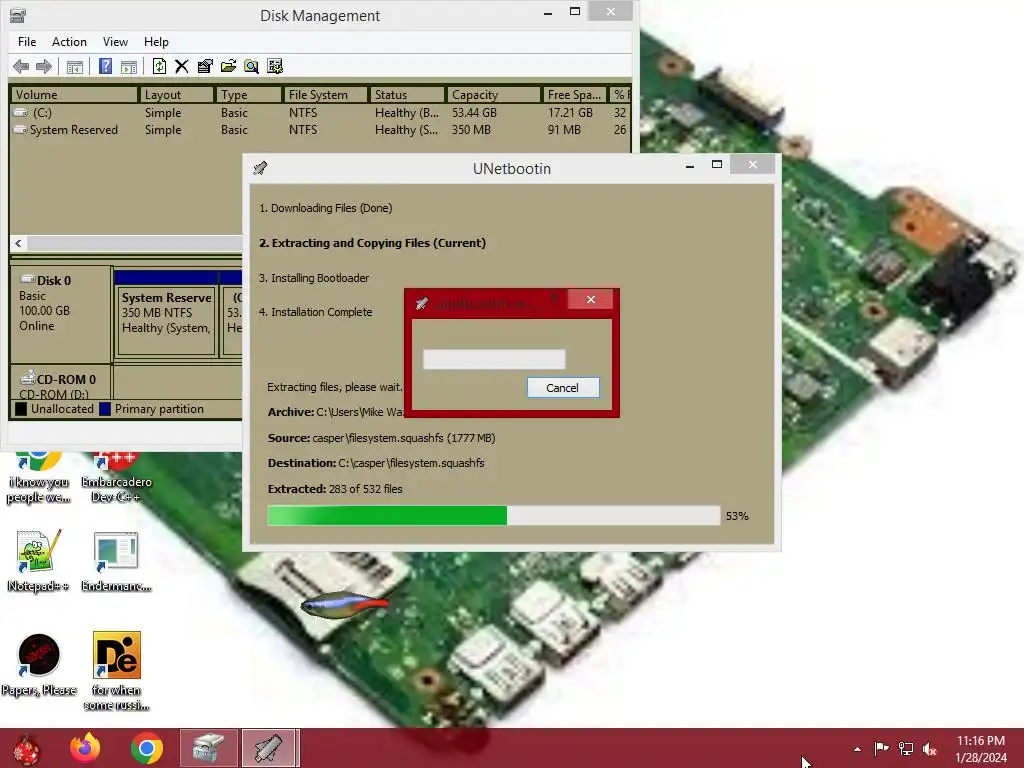Click the Forward arrow in Disk Management toolbar
The width and height of the screenshot is (1024, 768).
point(44,66)
